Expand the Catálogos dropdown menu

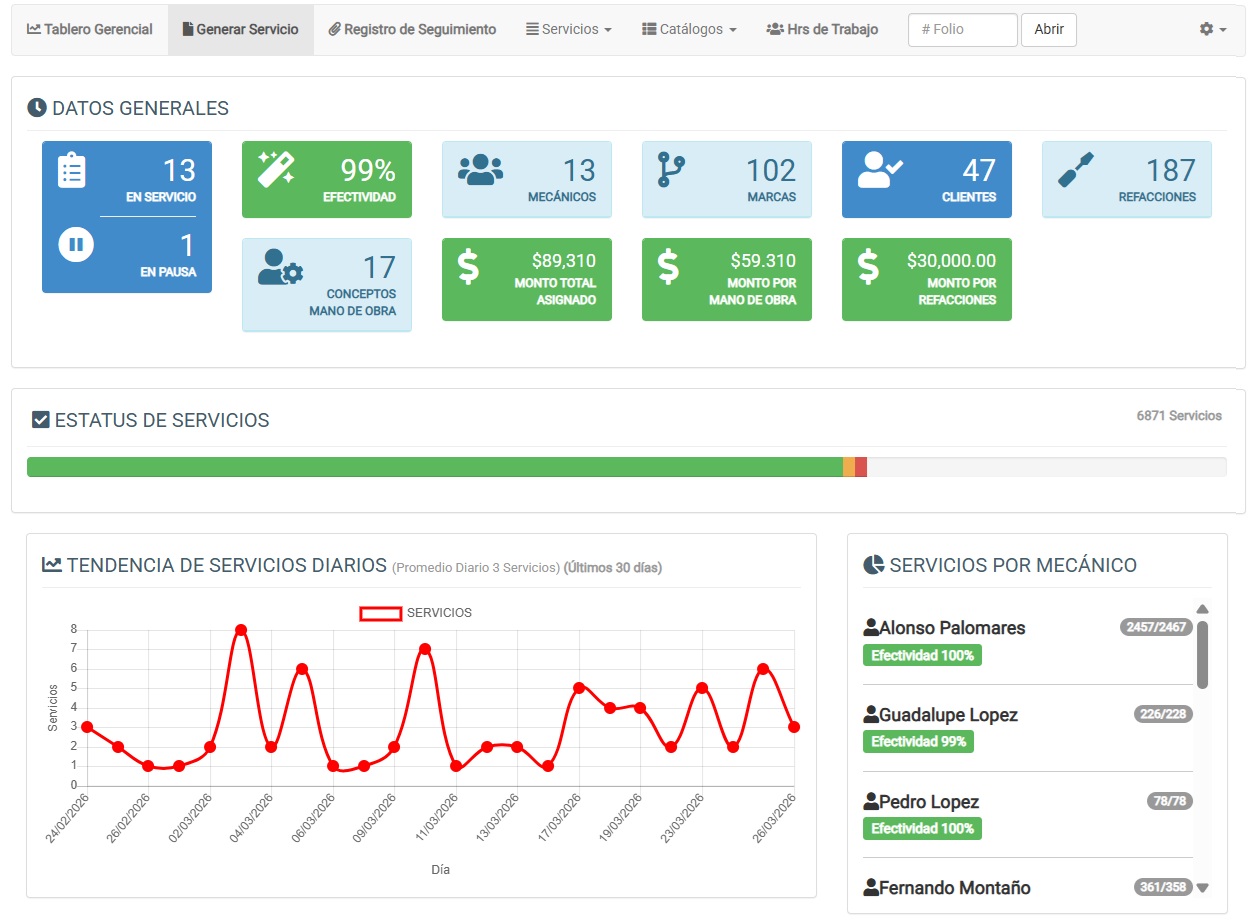pos(689,30)
